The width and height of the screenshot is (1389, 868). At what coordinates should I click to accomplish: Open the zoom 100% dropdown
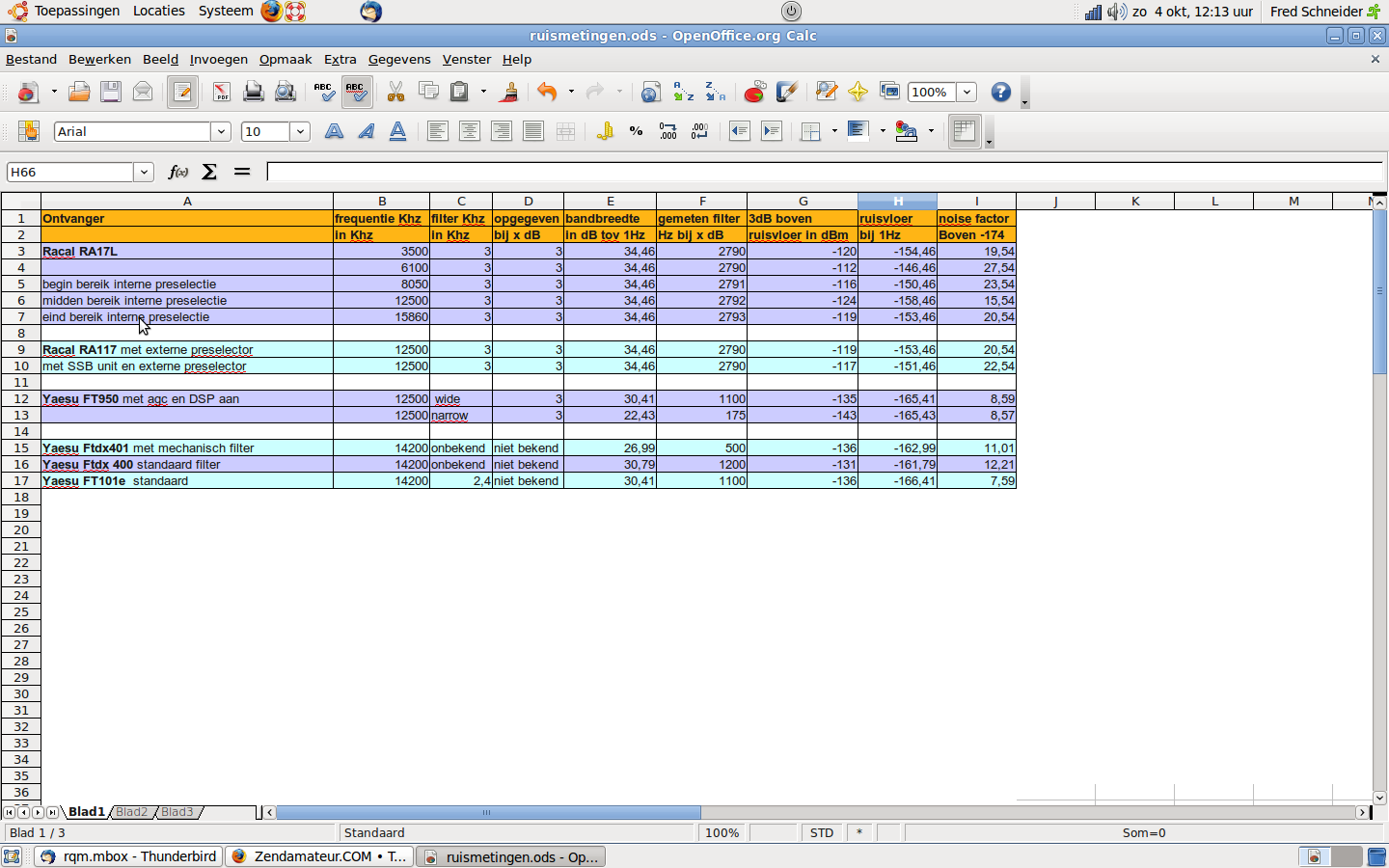click(x=967, y=92)
